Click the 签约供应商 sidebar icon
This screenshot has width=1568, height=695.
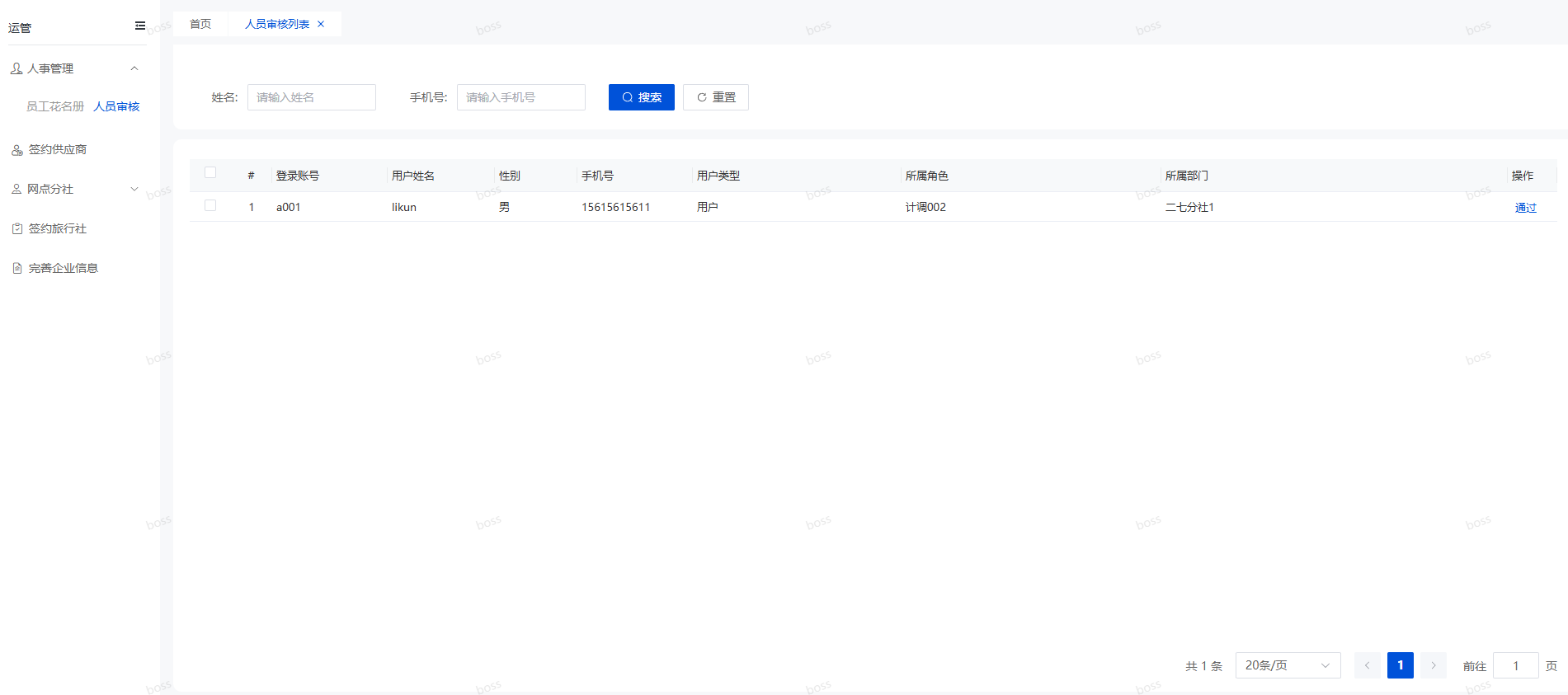point(16,150)
